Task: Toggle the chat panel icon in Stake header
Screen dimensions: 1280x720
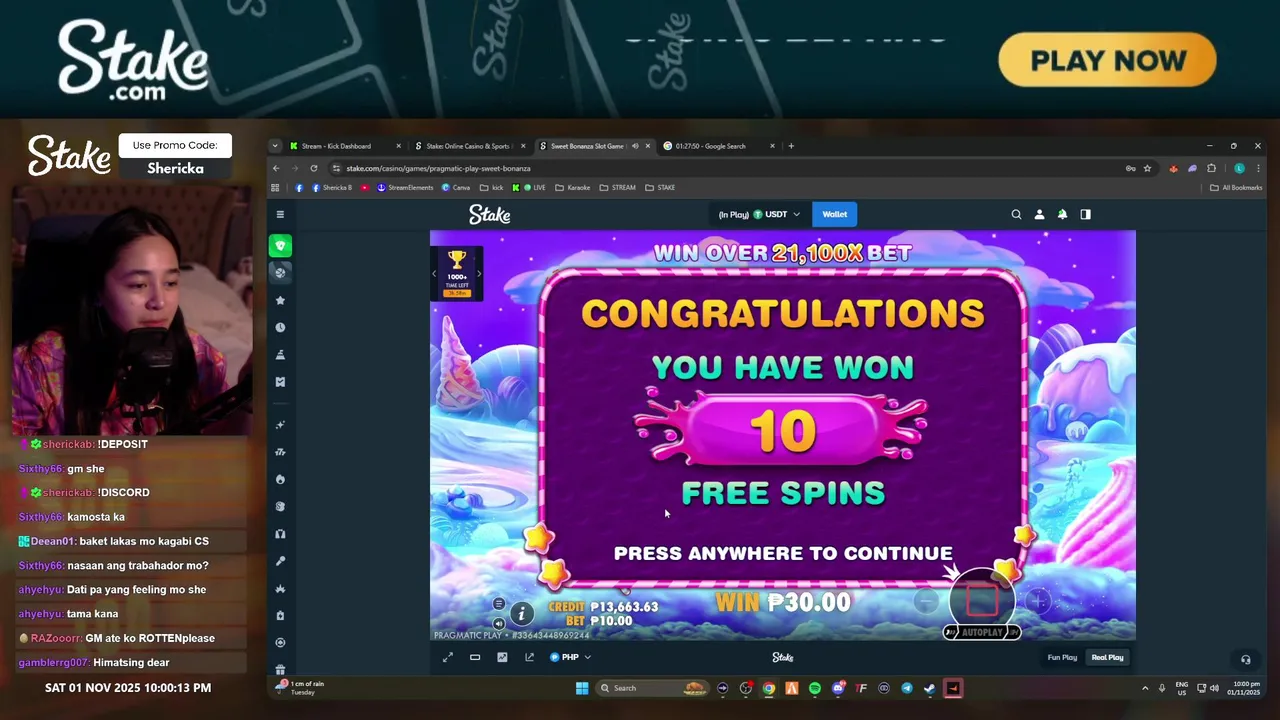Action: [1085, 214]
